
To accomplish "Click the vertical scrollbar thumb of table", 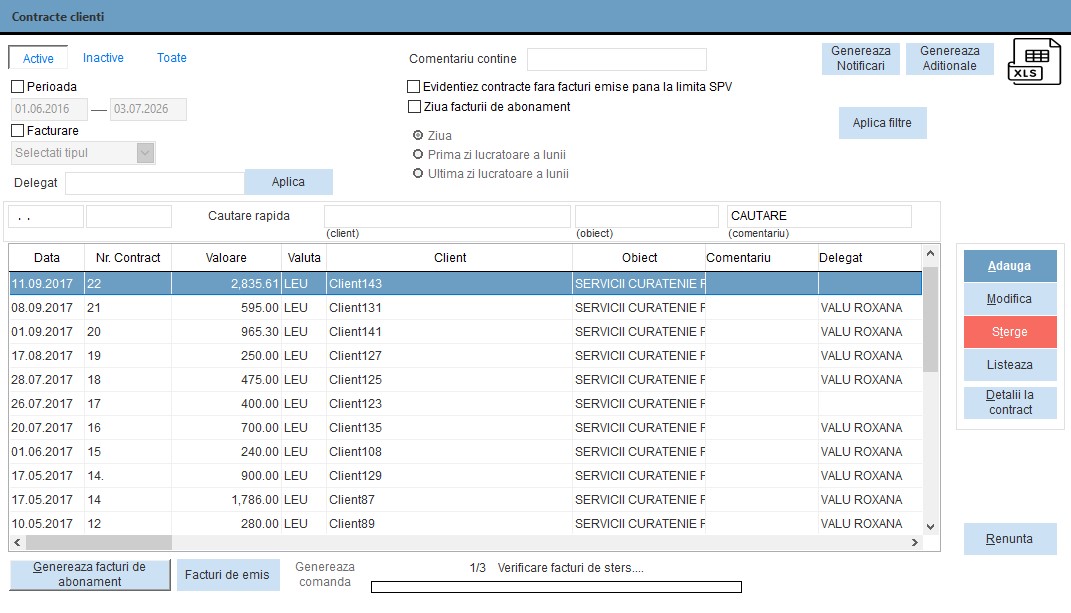I will pos(930,318).
